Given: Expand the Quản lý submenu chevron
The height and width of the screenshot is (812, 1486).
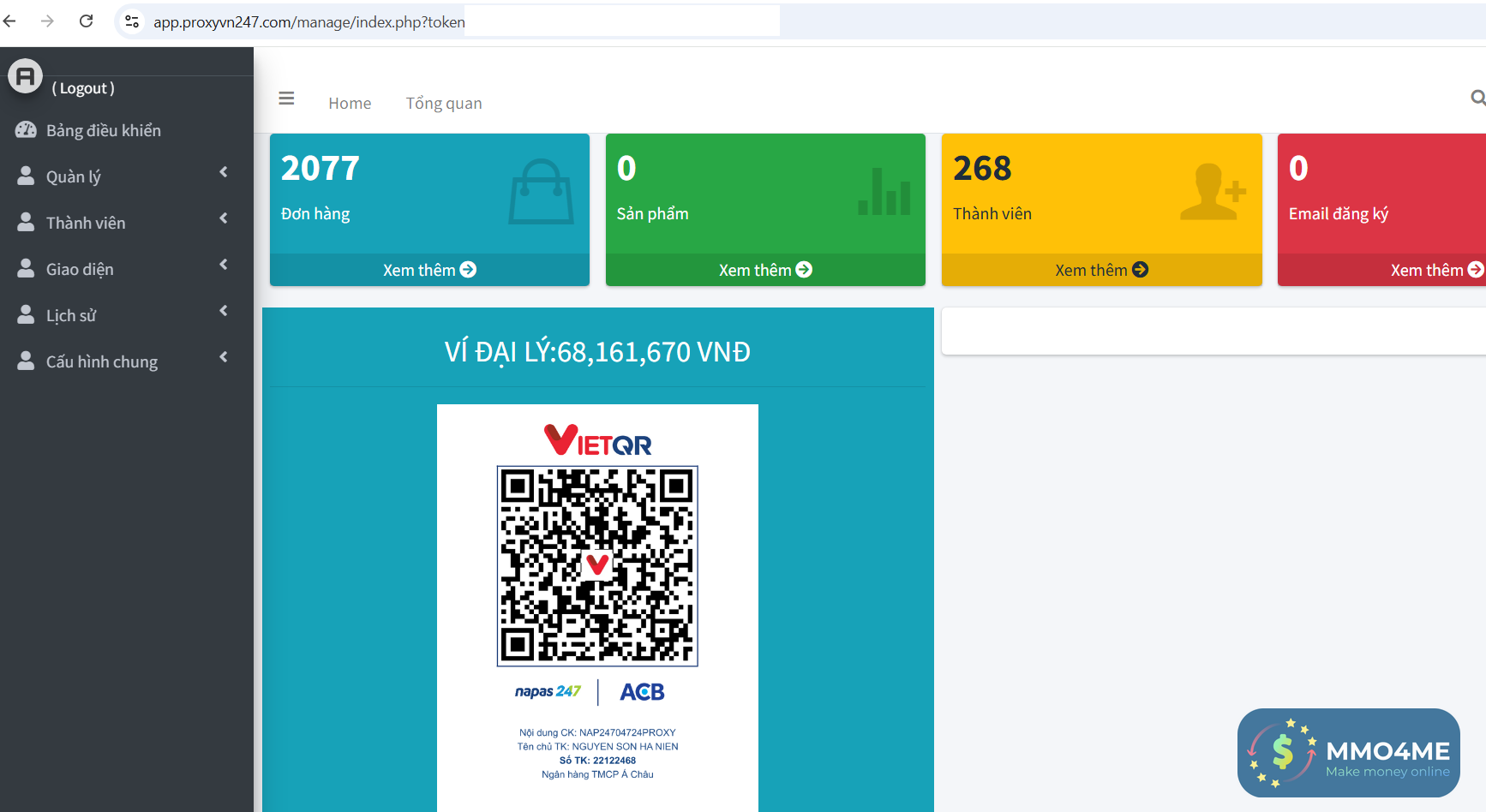Looking at the screenshot, I should coord(224,172).
